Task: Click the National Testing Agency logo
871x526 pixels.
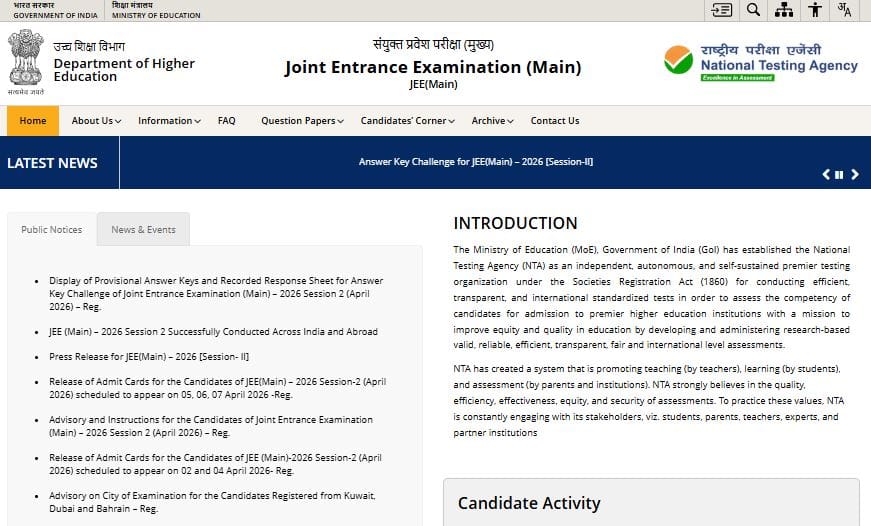Action: coord(761,63)
